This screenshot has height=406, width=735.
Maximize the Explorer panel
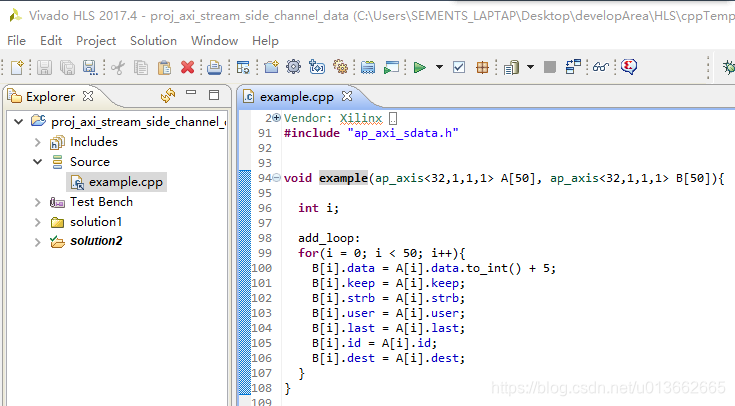[x=214, y=95]
